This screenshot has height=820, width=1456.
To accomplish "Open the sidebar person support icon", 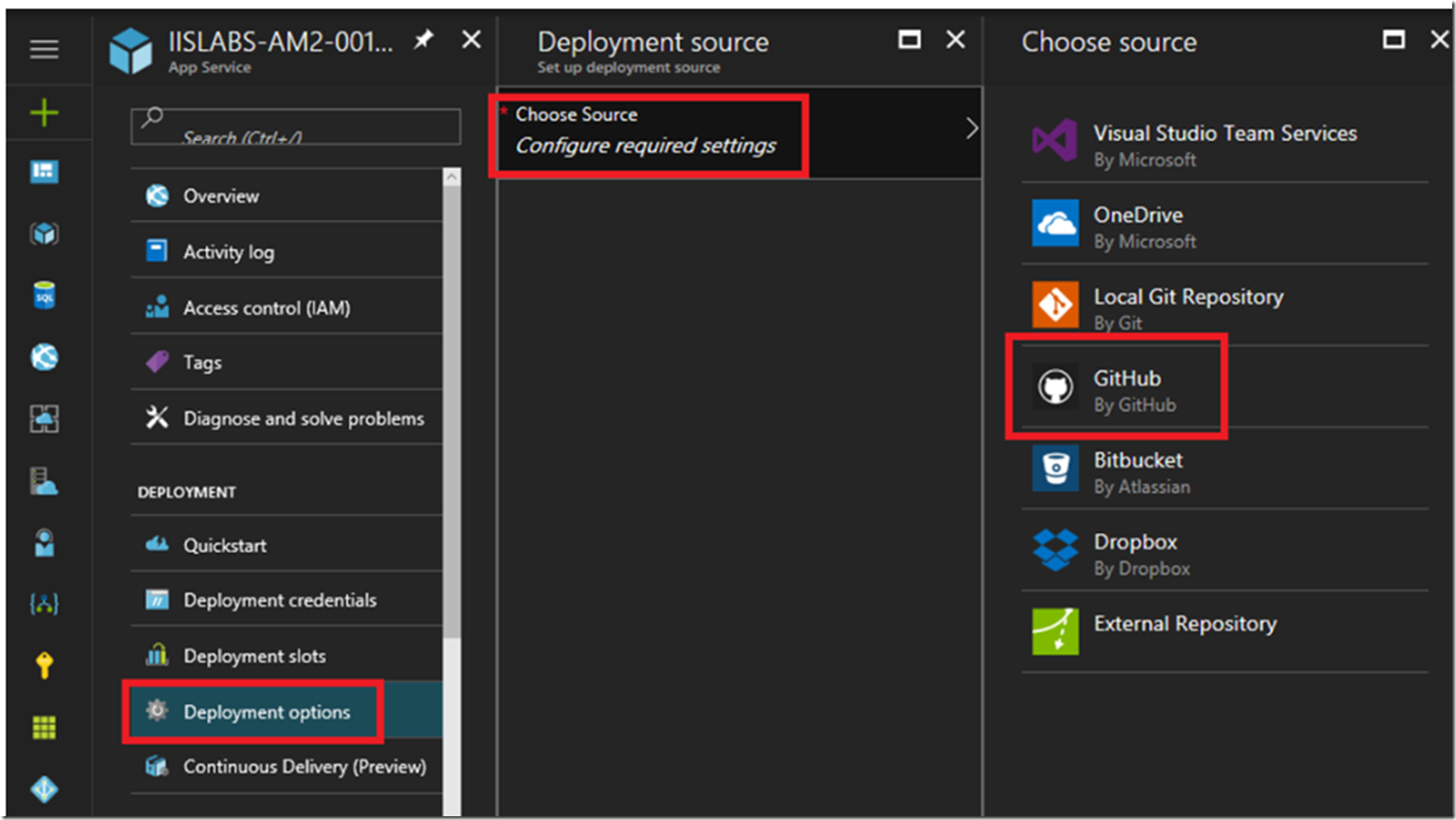I will (x=44, y=543).
